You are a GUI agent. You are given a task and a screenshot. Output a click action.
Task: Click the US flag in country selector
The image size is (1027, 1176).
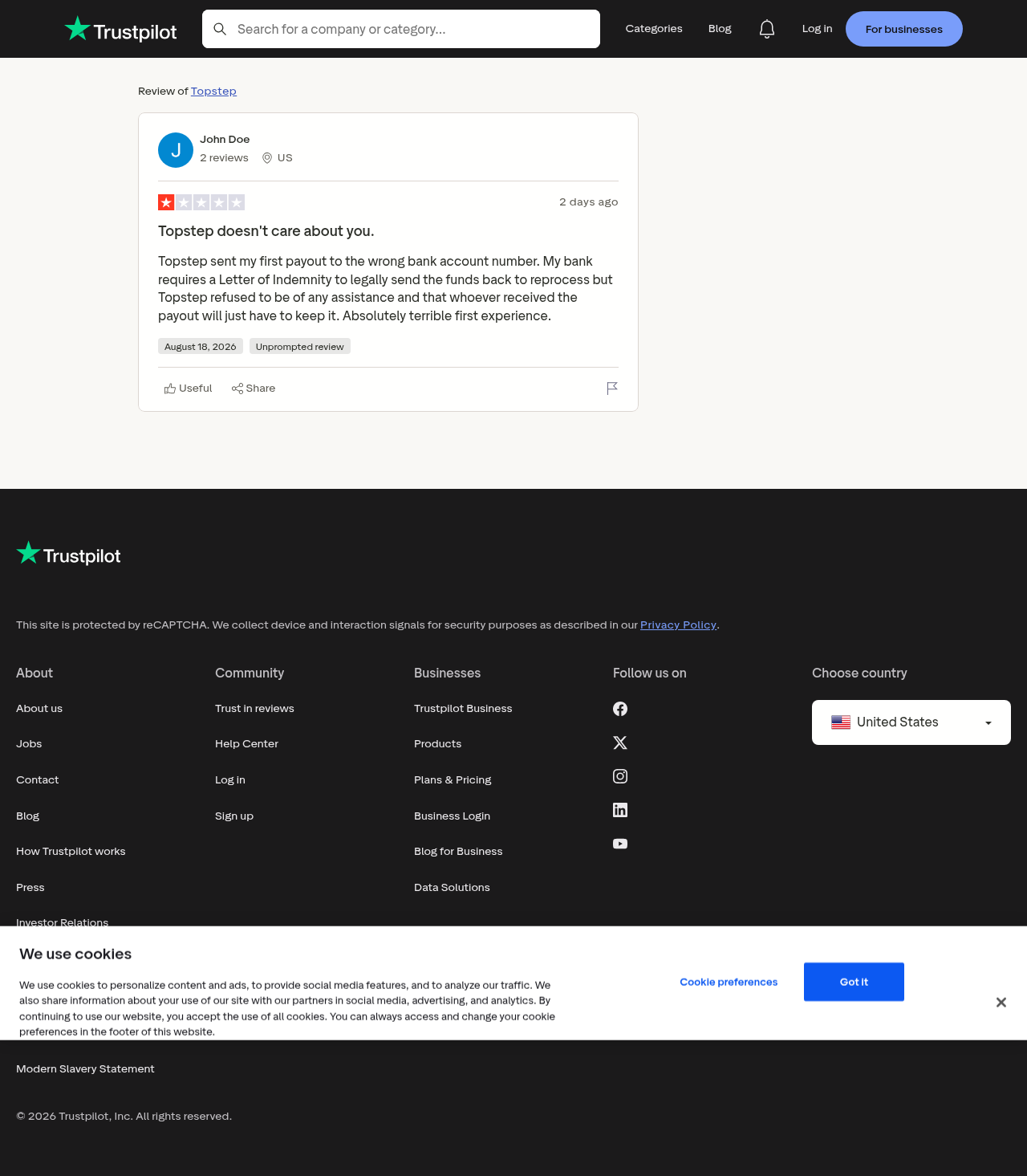point(841,722)
